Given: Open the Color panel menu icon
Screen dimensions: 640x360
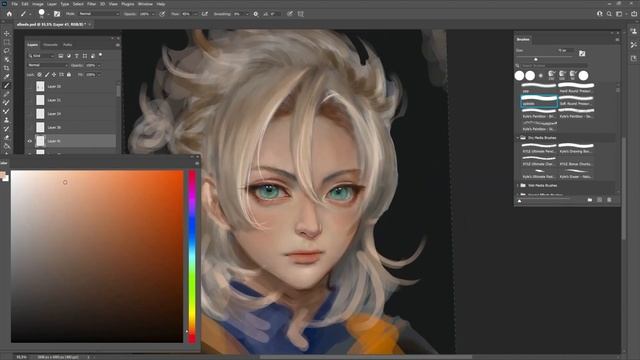Looking at the screenshot, I should (197, 163).
